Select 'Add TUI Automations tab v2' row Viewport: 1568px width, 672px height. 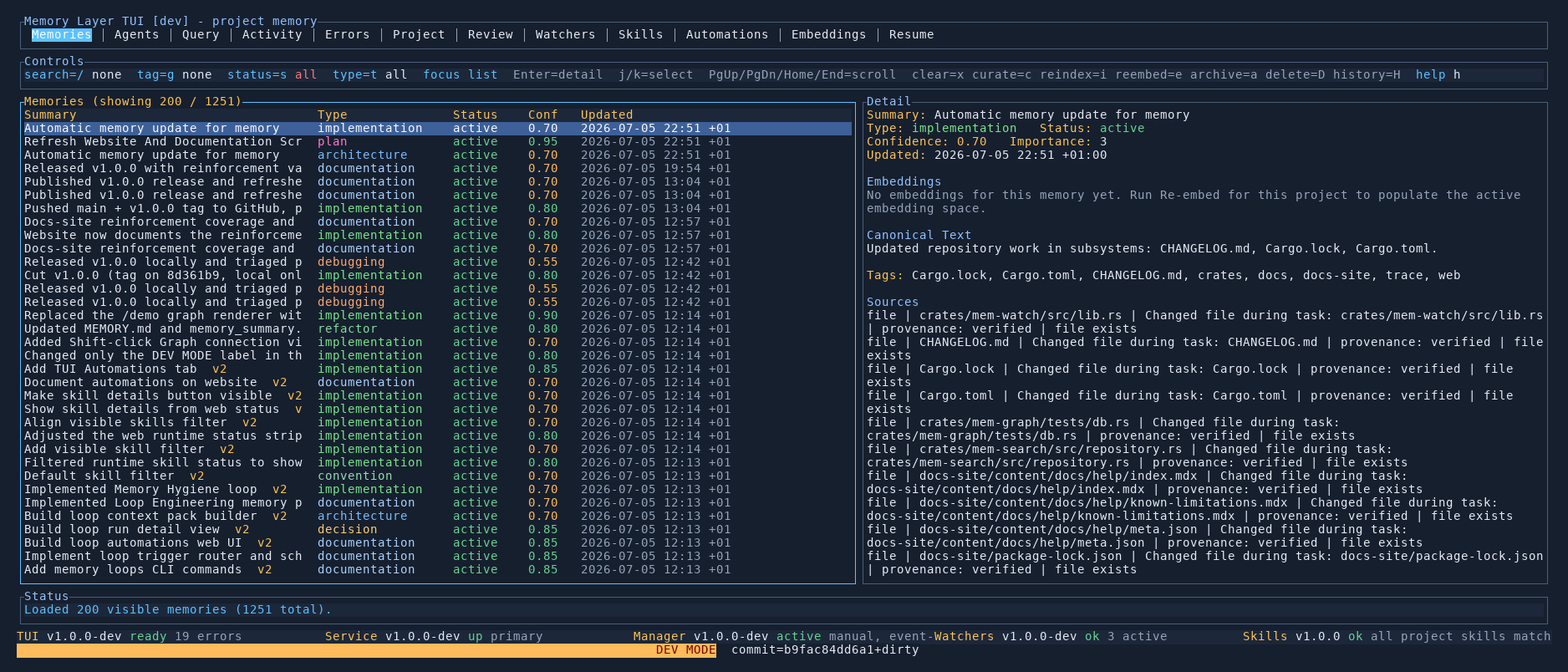click(437, 369)
